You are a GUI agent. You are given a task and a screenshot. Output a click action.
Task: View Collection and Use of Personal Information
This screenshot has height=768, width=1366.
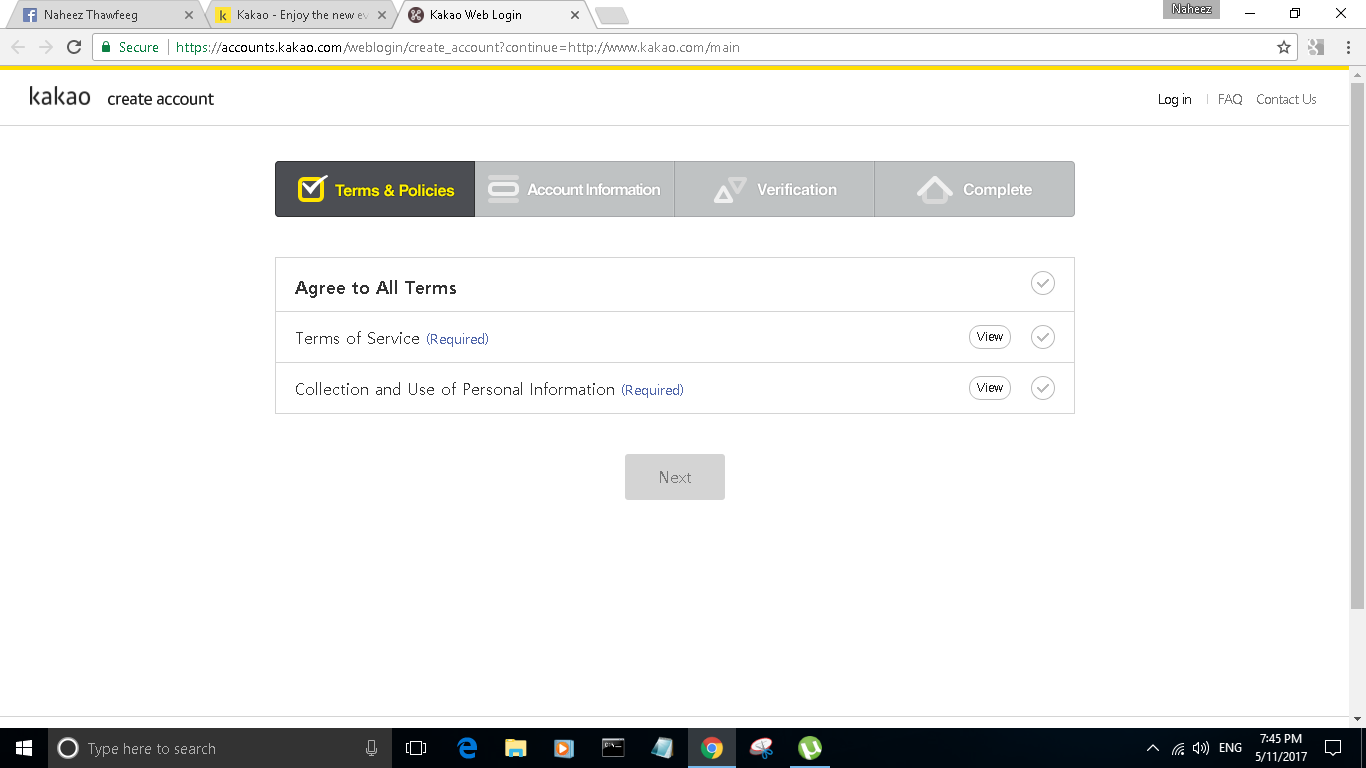[990, 388]
